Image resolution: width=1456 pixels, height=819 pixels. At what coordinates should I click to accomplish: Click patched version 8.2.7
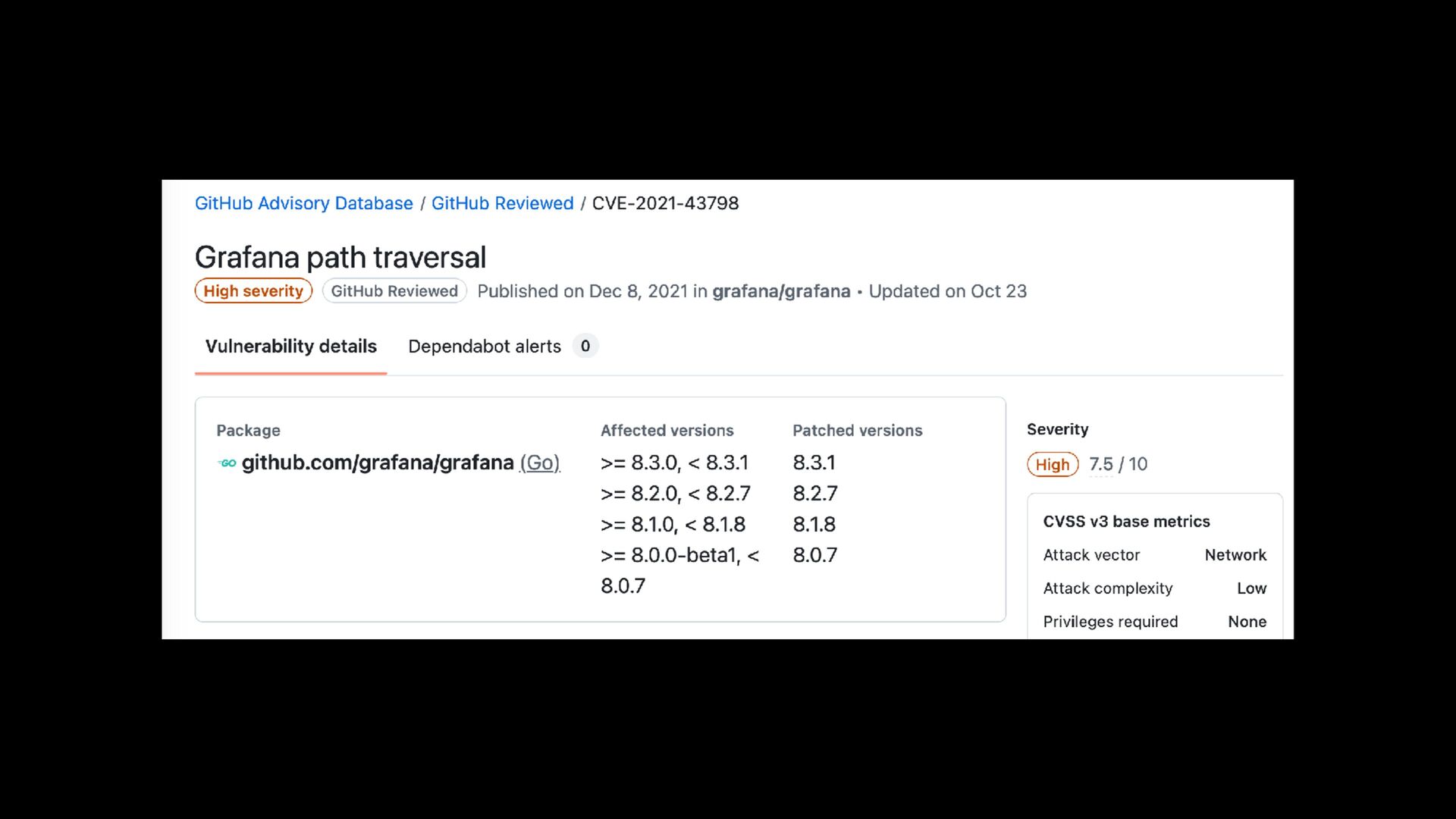[x=815, y=494]
